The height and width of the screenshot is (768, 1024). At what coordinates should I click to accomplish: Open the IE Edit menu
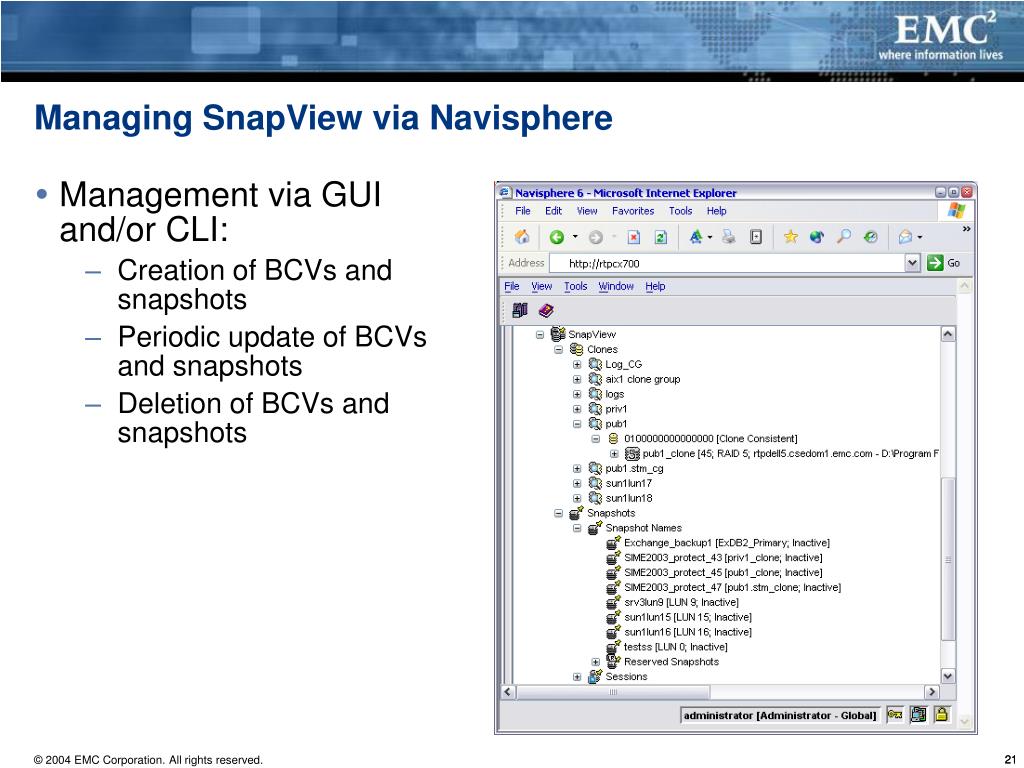[553, 211]
